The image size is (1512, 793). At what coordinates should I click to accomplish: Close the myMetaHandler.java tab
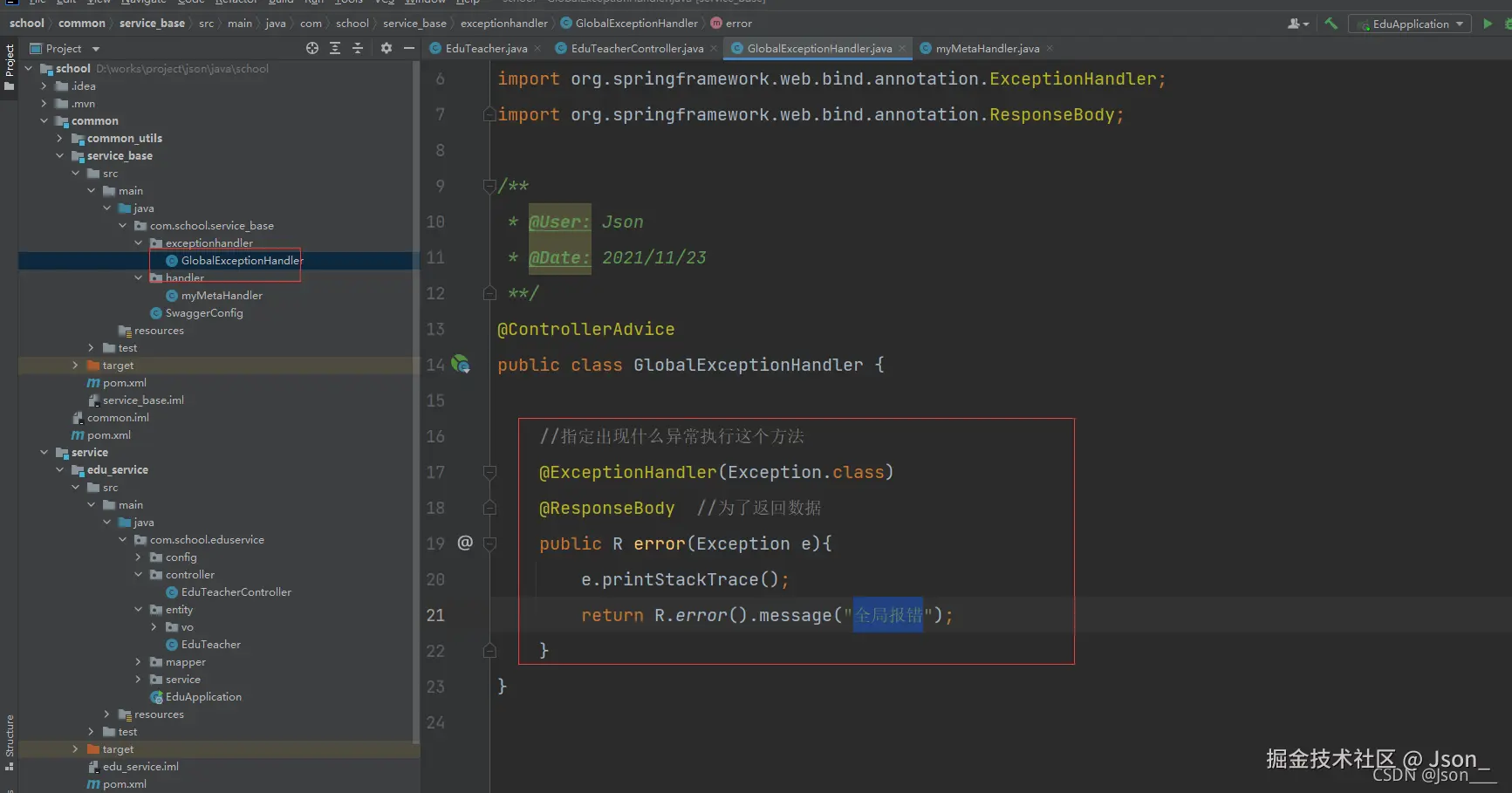[1050, 49]
